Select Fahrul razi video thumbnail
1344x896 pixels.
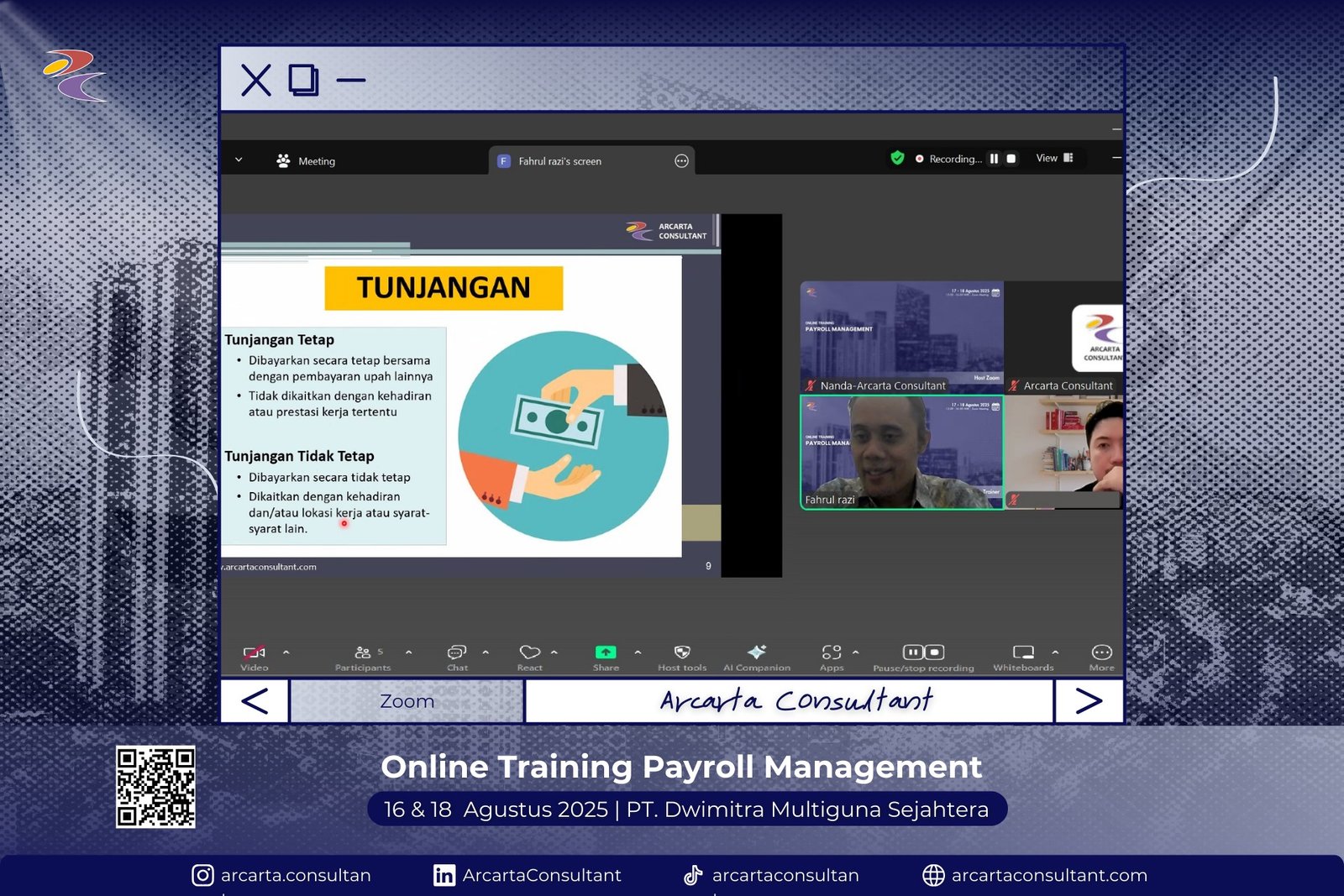(x=901, y=453)
